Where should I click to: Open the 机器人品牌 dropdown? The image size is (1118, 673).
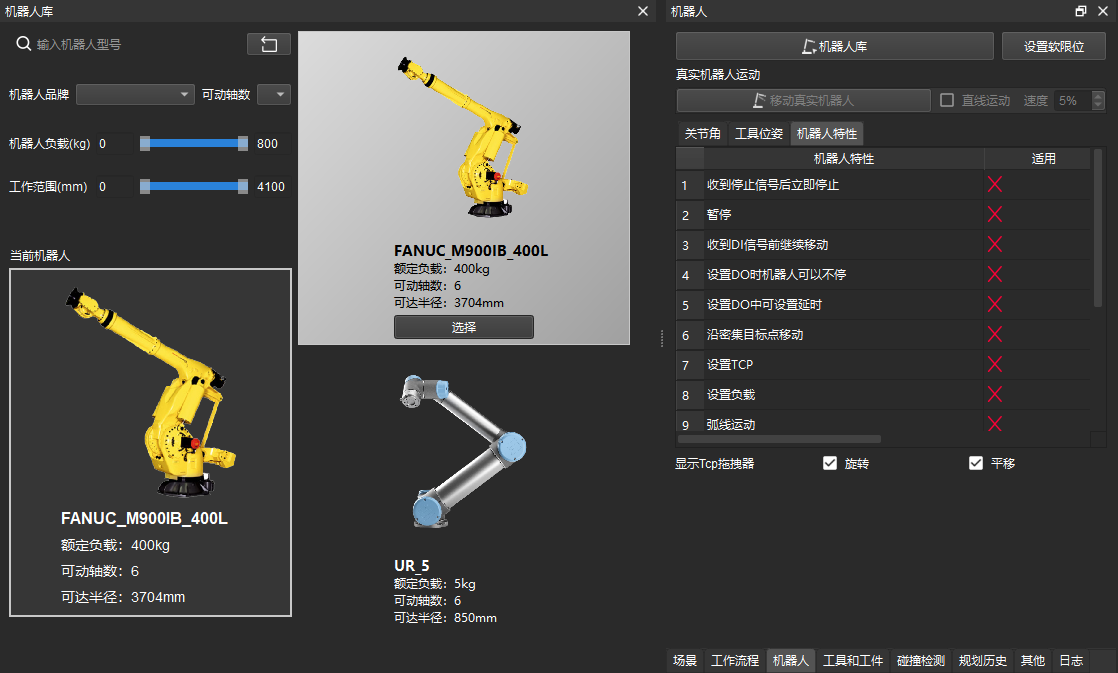pos(135,94)
